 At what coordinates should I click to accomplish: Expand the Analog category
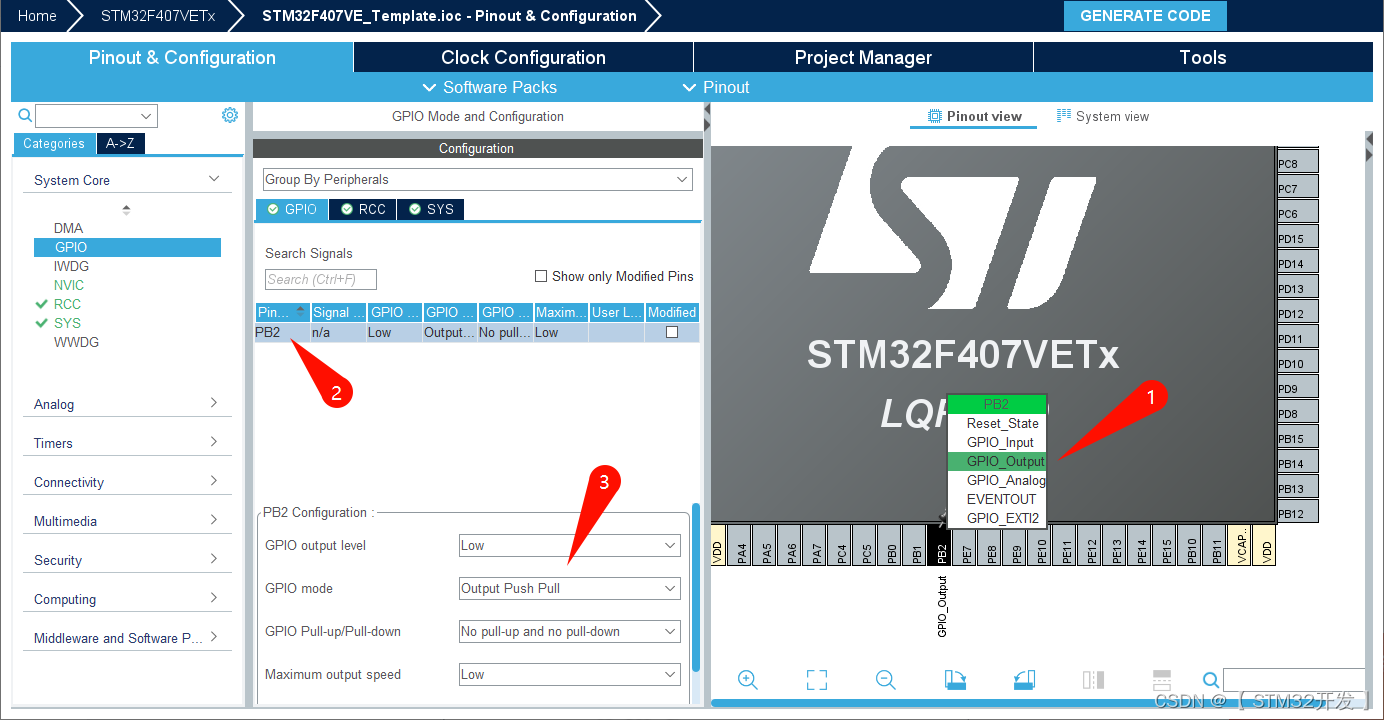pyautogui.click(x=127, y=404)
